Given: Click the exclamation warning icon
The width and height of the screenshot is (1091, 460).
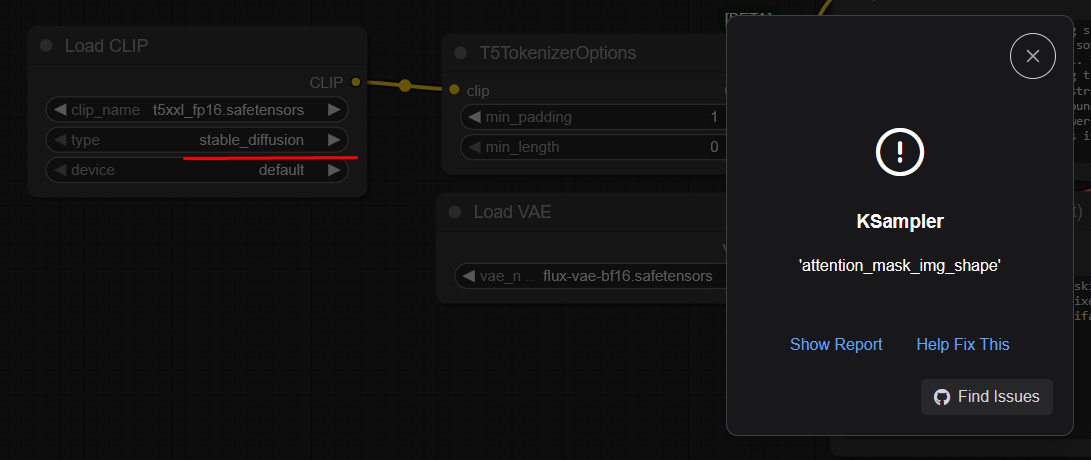Looking at the screenshot, I should tap(900, 152).
